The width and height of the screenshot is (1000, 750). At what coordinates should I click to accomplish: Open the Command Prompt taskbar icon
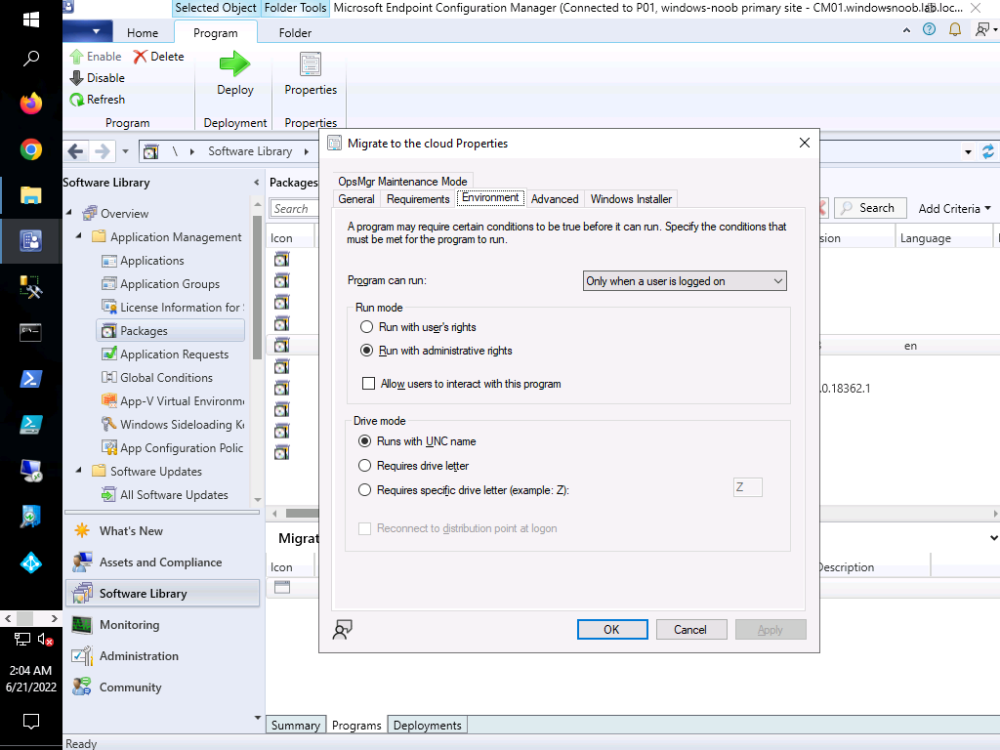31,332
